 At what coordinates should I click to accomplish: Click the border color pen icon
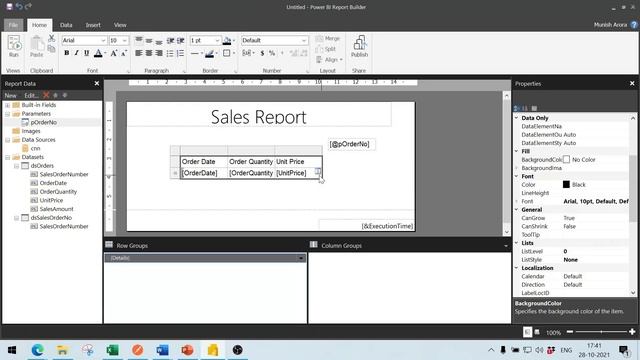[209, 53]
